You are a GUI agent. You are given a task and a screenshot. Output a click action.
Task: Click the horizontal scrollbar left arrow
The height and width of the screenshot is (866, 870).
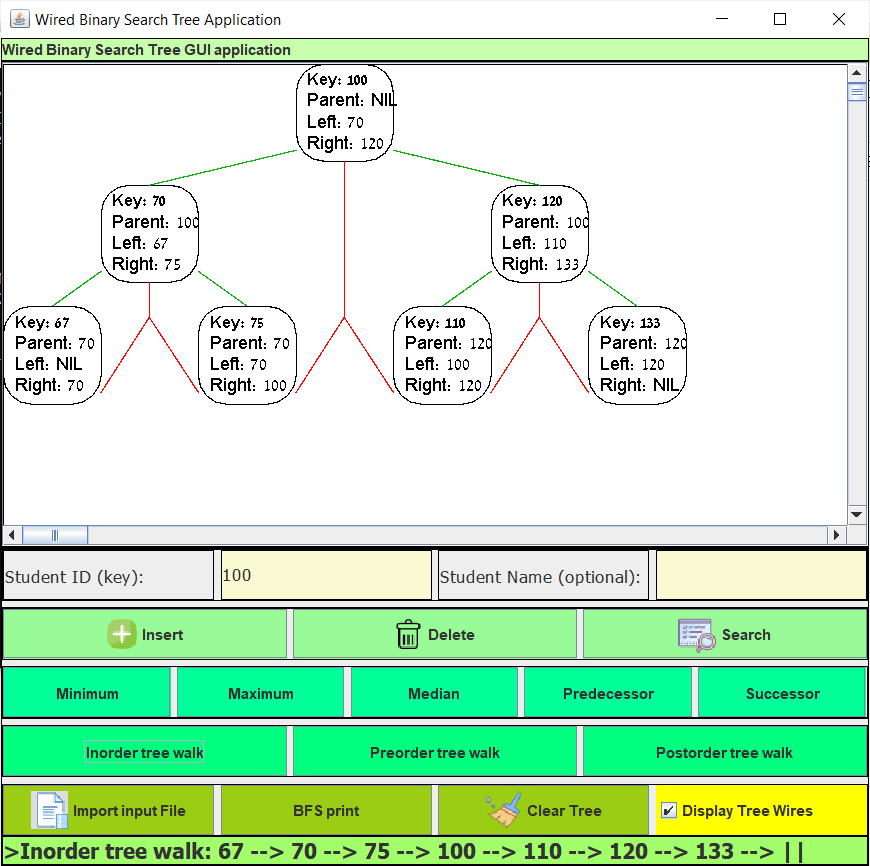click(x=13, y=535)
